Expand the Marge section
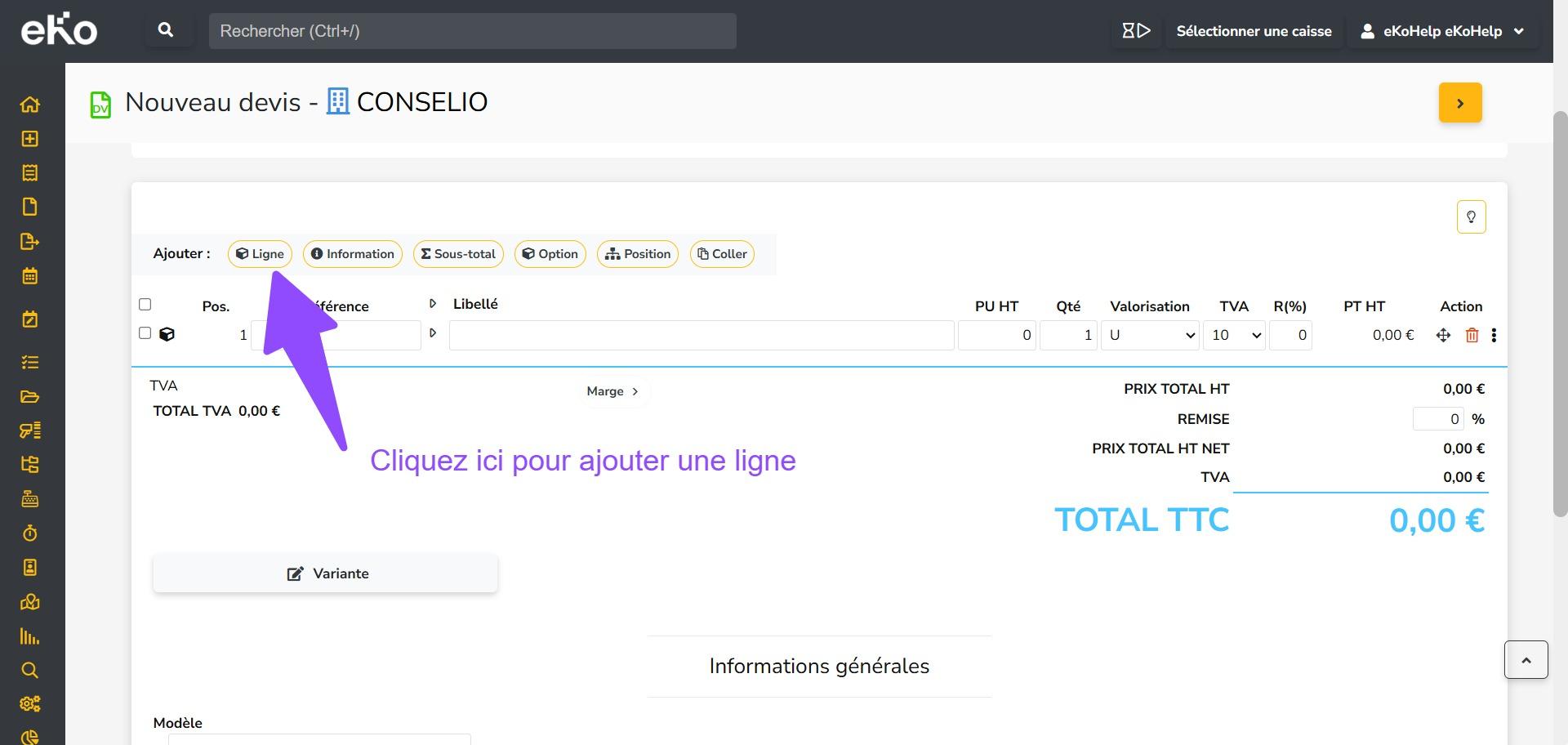1568x745 pixels. pyautogui.click(x=612, y=391)
